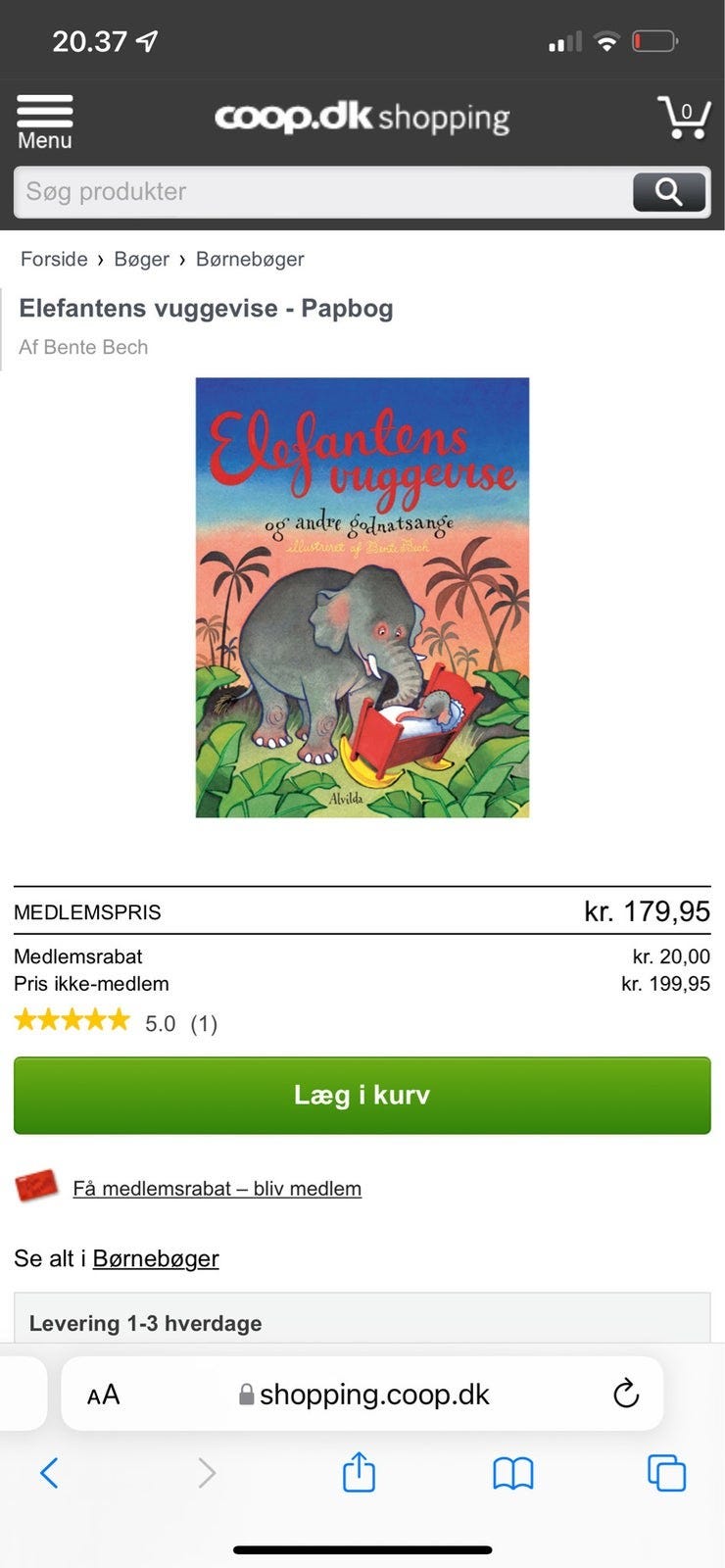Screen dimensions: 725x1568
Task: Click the Søg produkter search field
Action: [x=323, y=192]
